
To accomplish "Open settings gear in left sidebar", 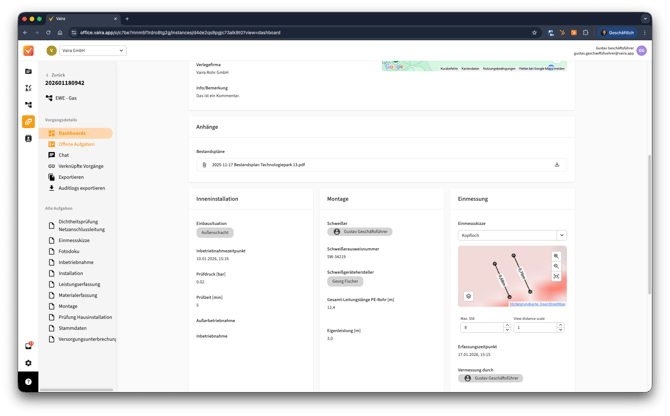I will pos(28,363).
